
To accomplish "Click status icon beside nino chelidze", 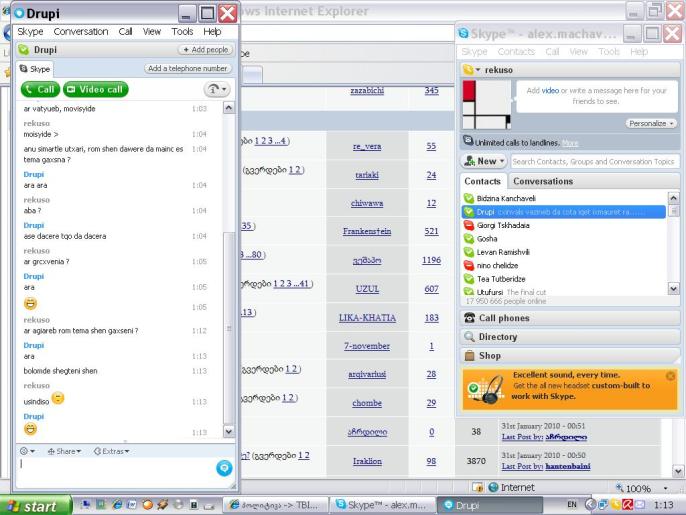I will click(x=469, y=265).
